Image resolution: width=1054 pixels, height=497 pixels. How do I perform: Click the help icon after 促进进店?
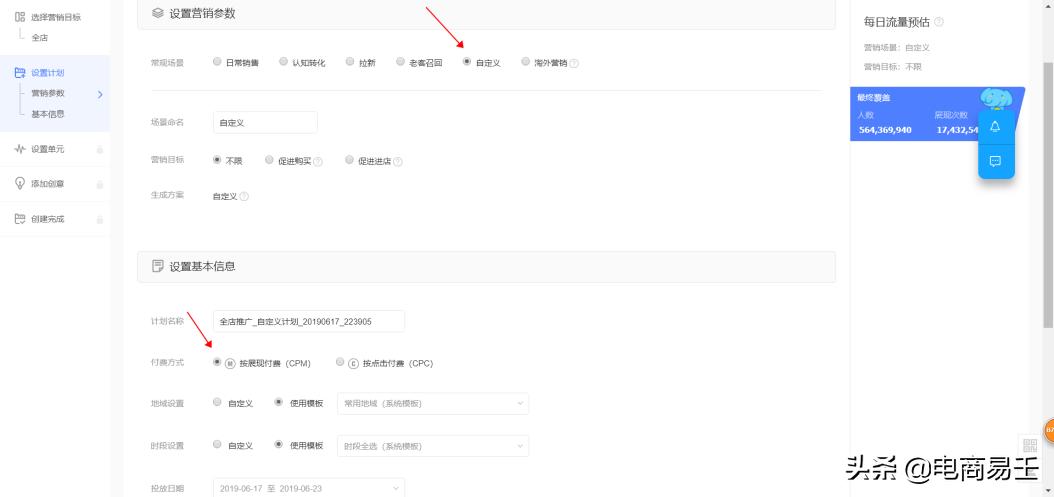pos(398,162)
